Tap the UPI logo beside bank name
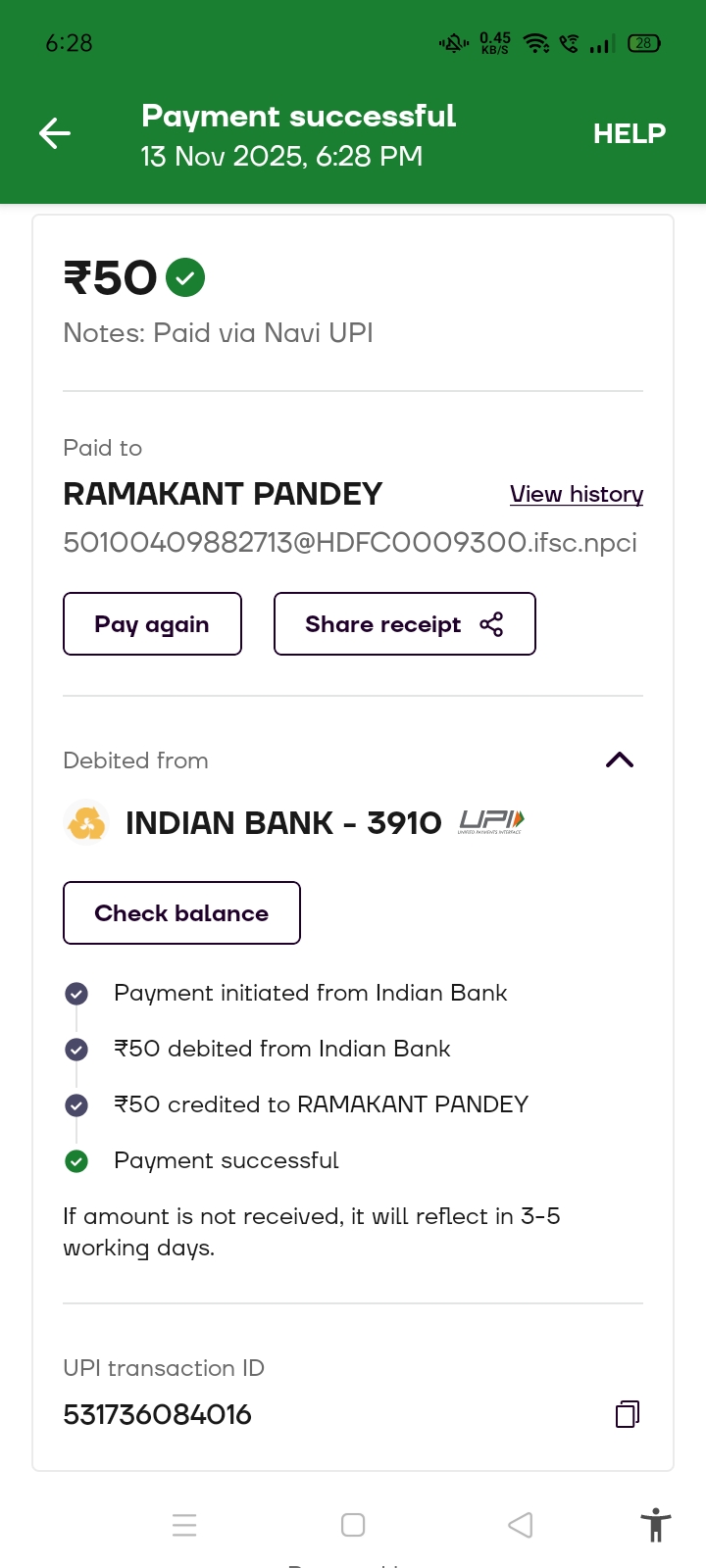The width and height of the screenshot is (706, 1568). [491, 822]
